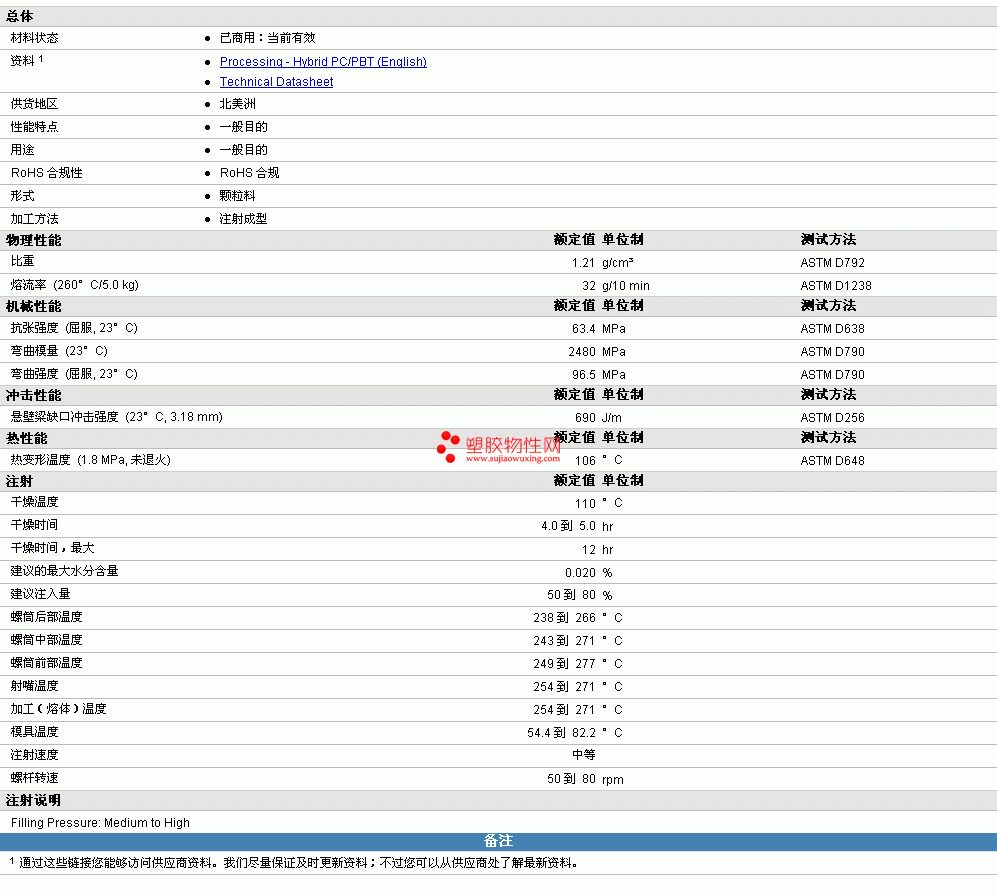Click the 热性能 section header
The image size is (997, 896).
27,439
